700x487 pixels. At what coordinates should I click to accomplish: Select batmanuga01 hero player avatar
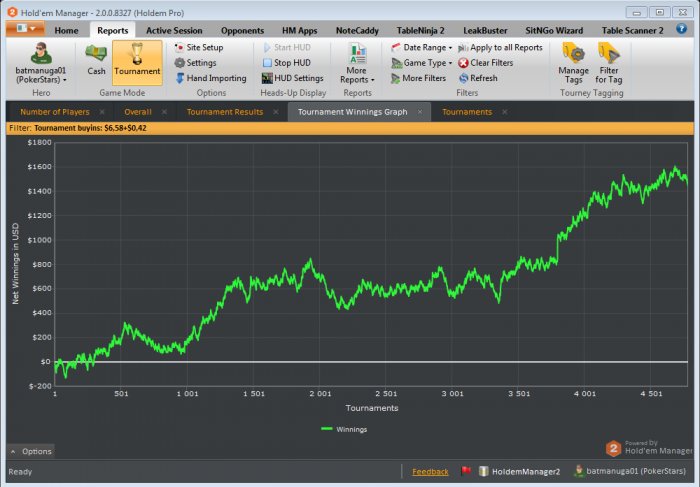click(41, 54)
